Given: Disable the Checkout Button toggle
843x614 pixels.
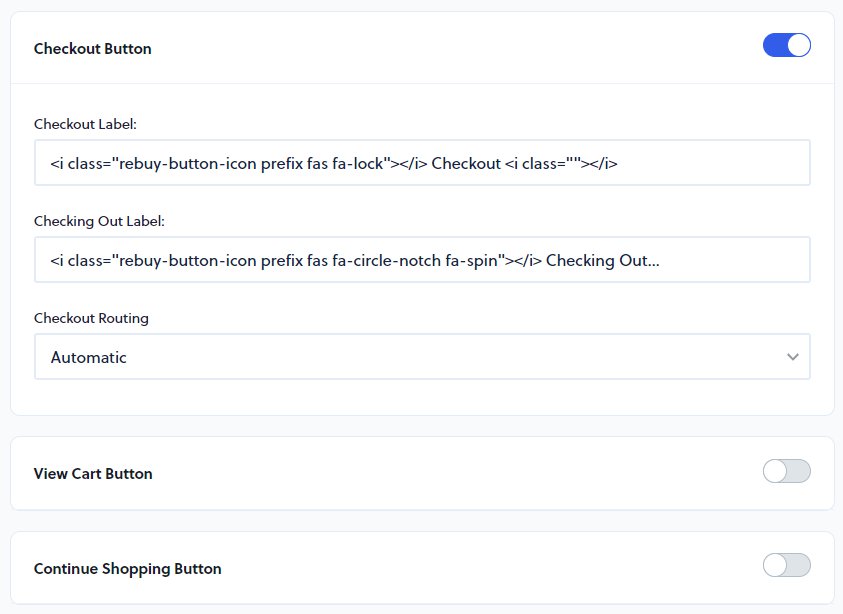Looking at the screenshot, I should (x=786, y=45).
